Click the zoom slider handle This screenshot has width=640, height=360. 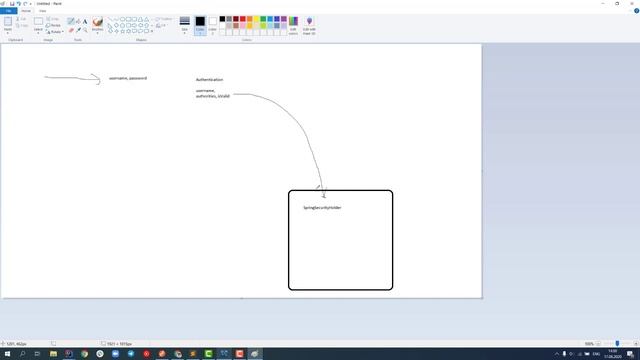(617, 344)
